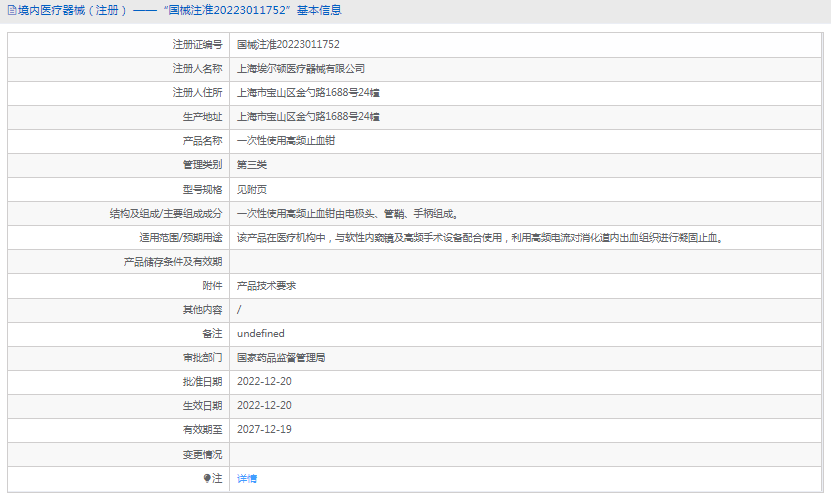Screen dimensions: 831x495
Task: Select the 见附页 value
Action: (x=252, y=190)
